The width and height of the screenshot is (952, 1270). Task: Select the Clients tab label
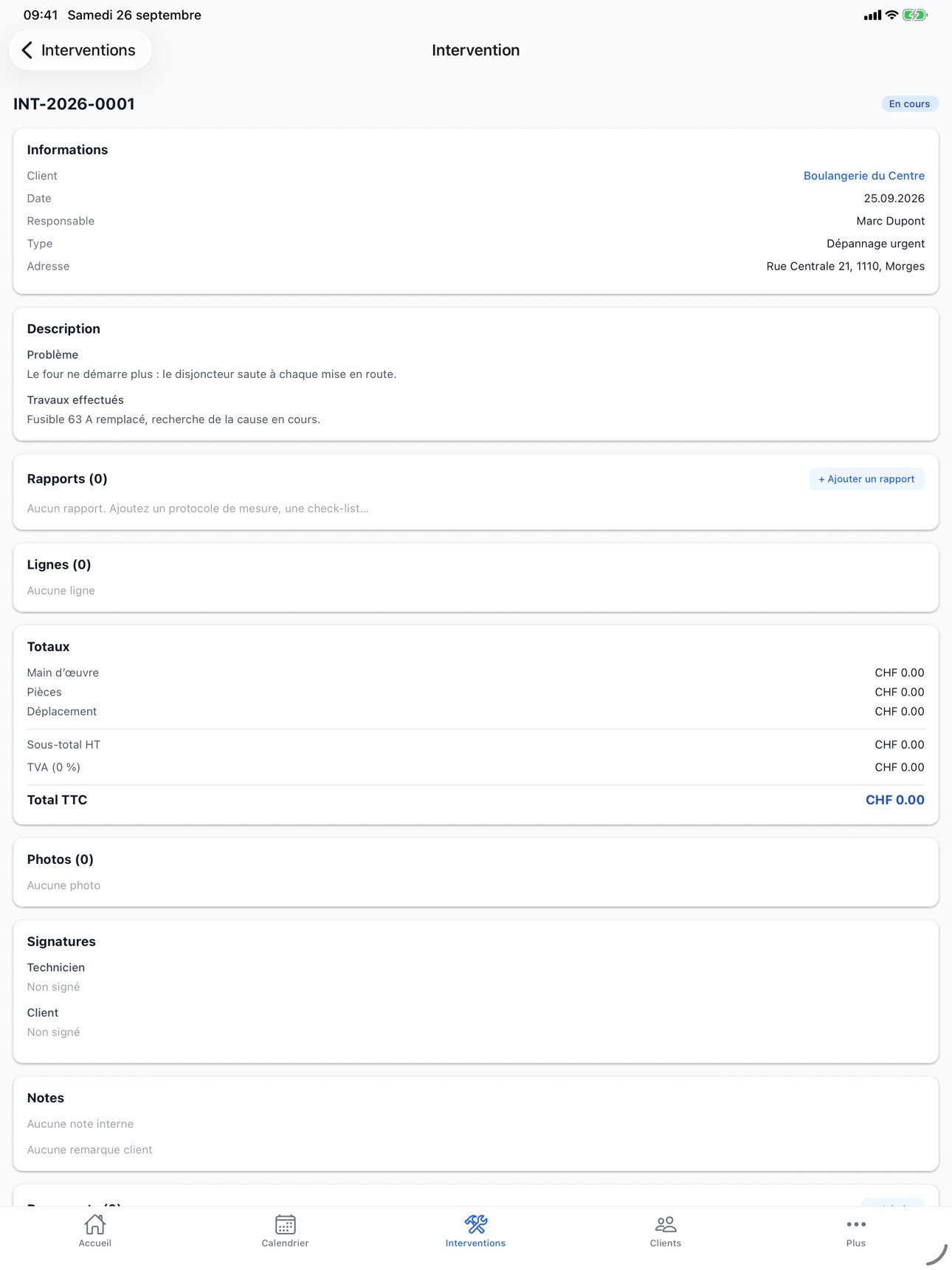pyautogui.click(x=666, y=1243)
